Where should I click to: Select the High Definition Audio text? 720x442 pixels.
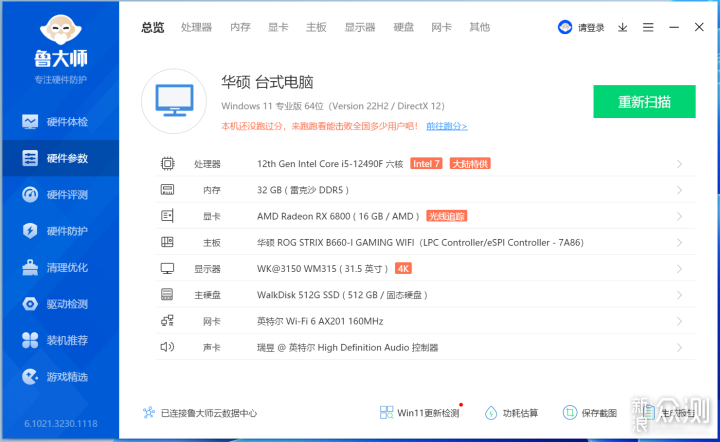pos(347,347)
